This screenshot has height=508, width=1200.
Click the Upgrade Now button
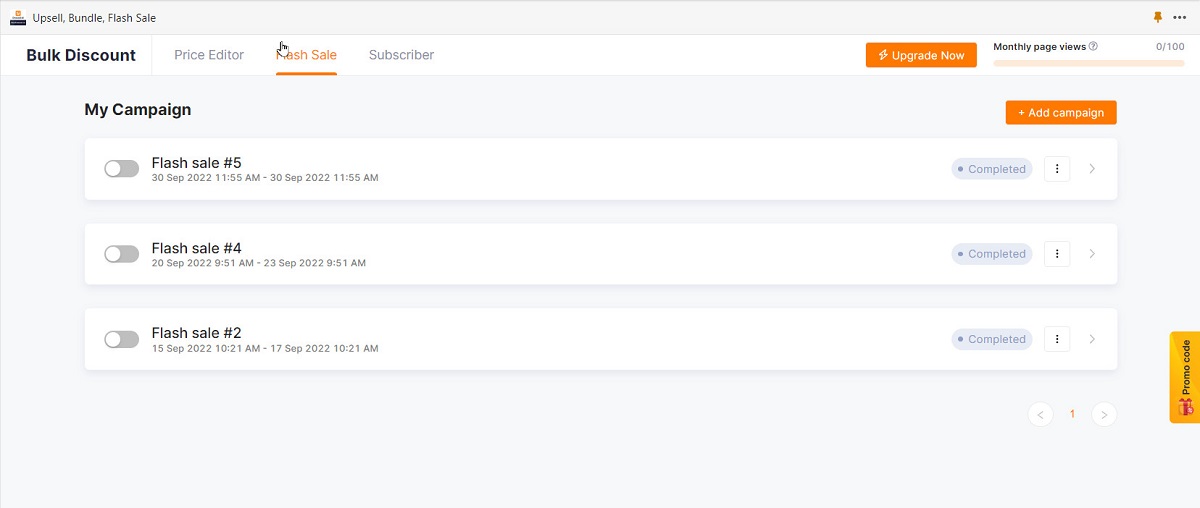point(921,55)
